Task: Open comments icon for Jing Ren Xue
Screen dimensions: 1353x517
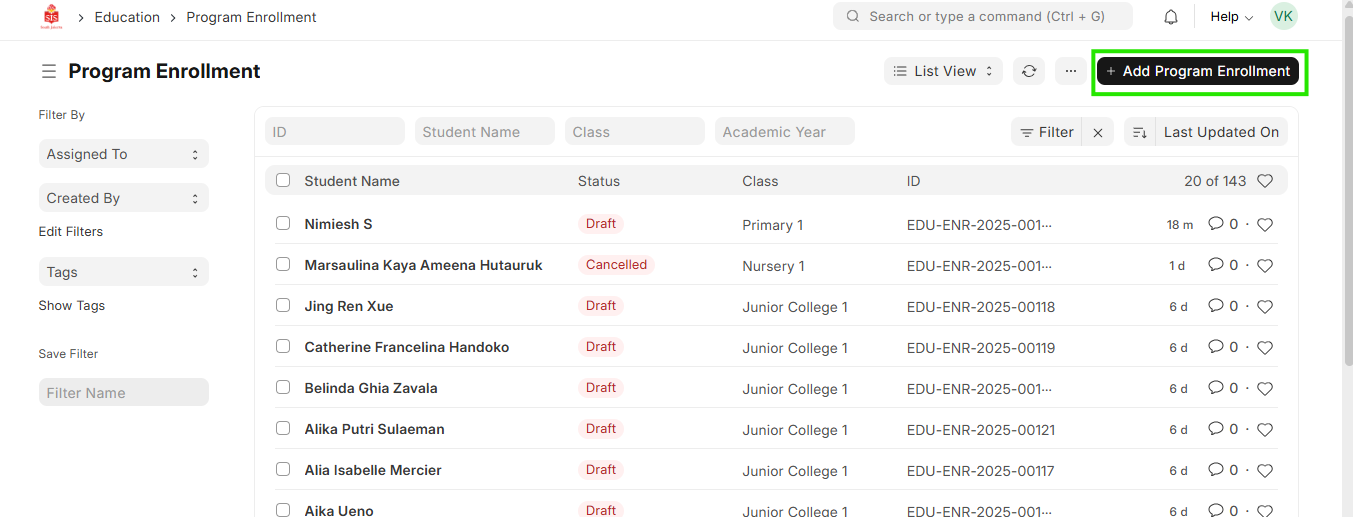Action: 1216,306
